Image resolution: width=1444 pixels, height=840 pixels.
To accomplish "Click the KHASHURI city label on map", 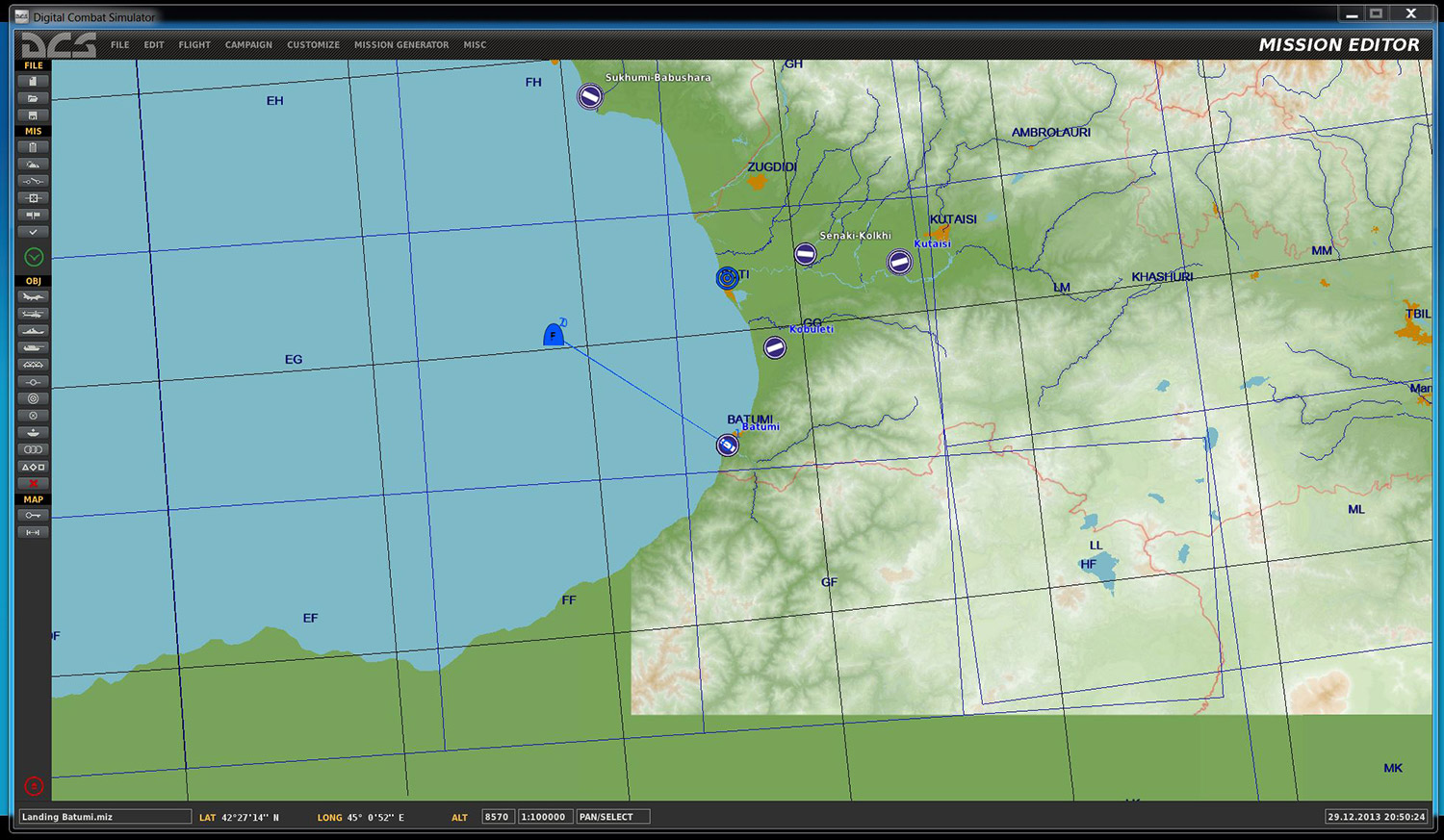I will (x=1162, y=277).
